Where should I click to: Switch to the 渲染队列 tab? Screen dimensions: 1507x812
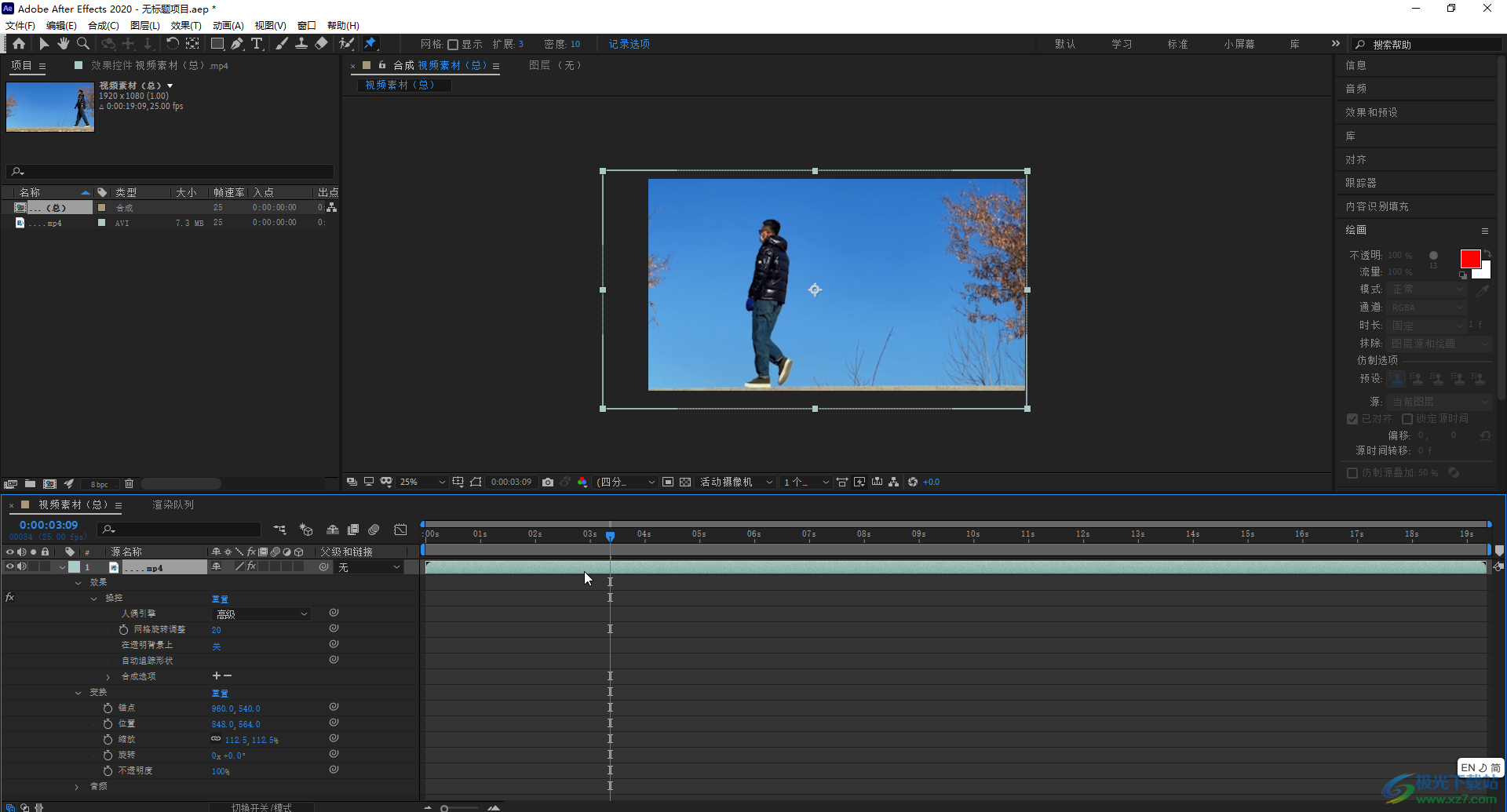(x=173, y=504)
